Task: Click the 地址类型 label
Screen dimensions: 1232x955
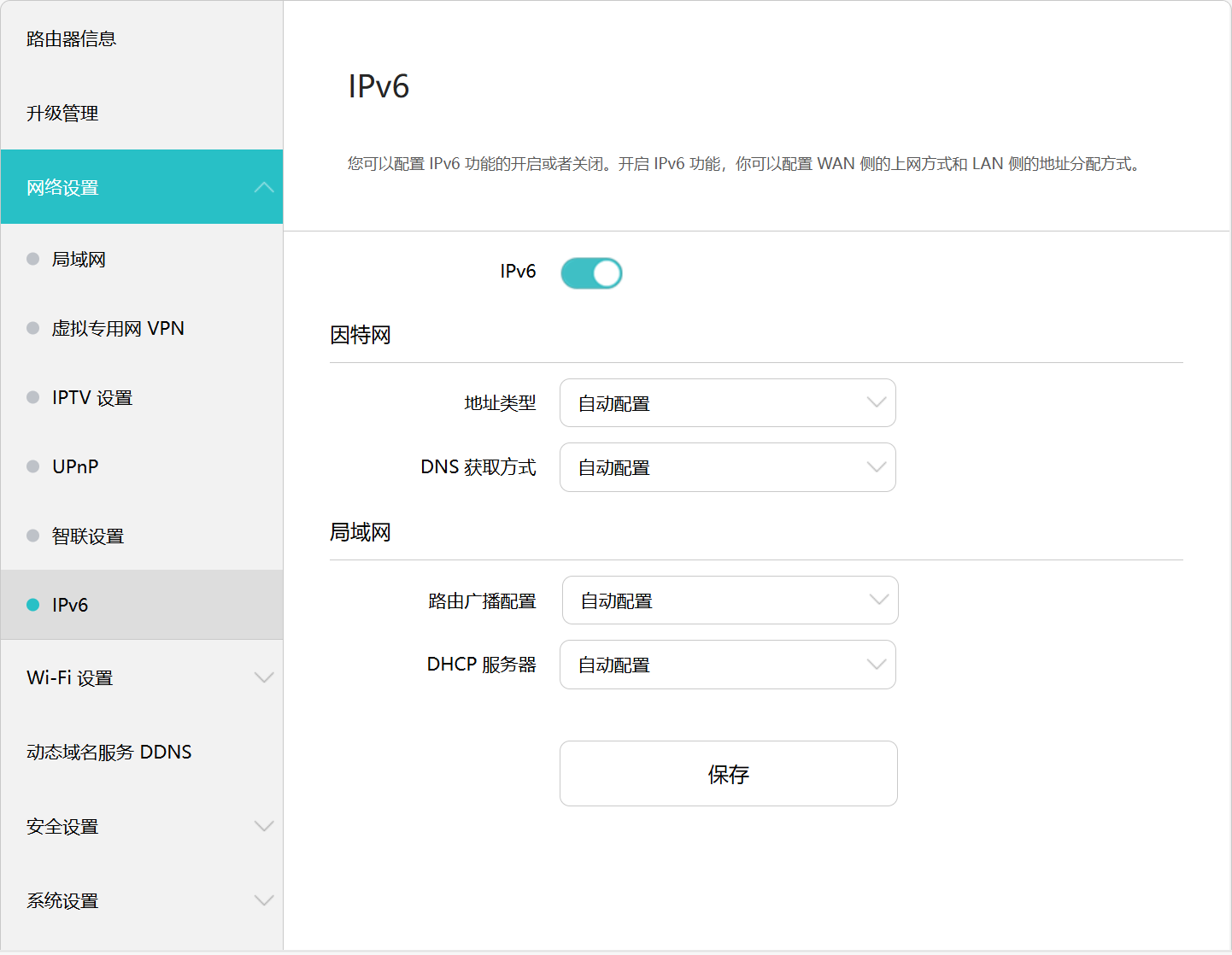Action: [x=500, y=403]
